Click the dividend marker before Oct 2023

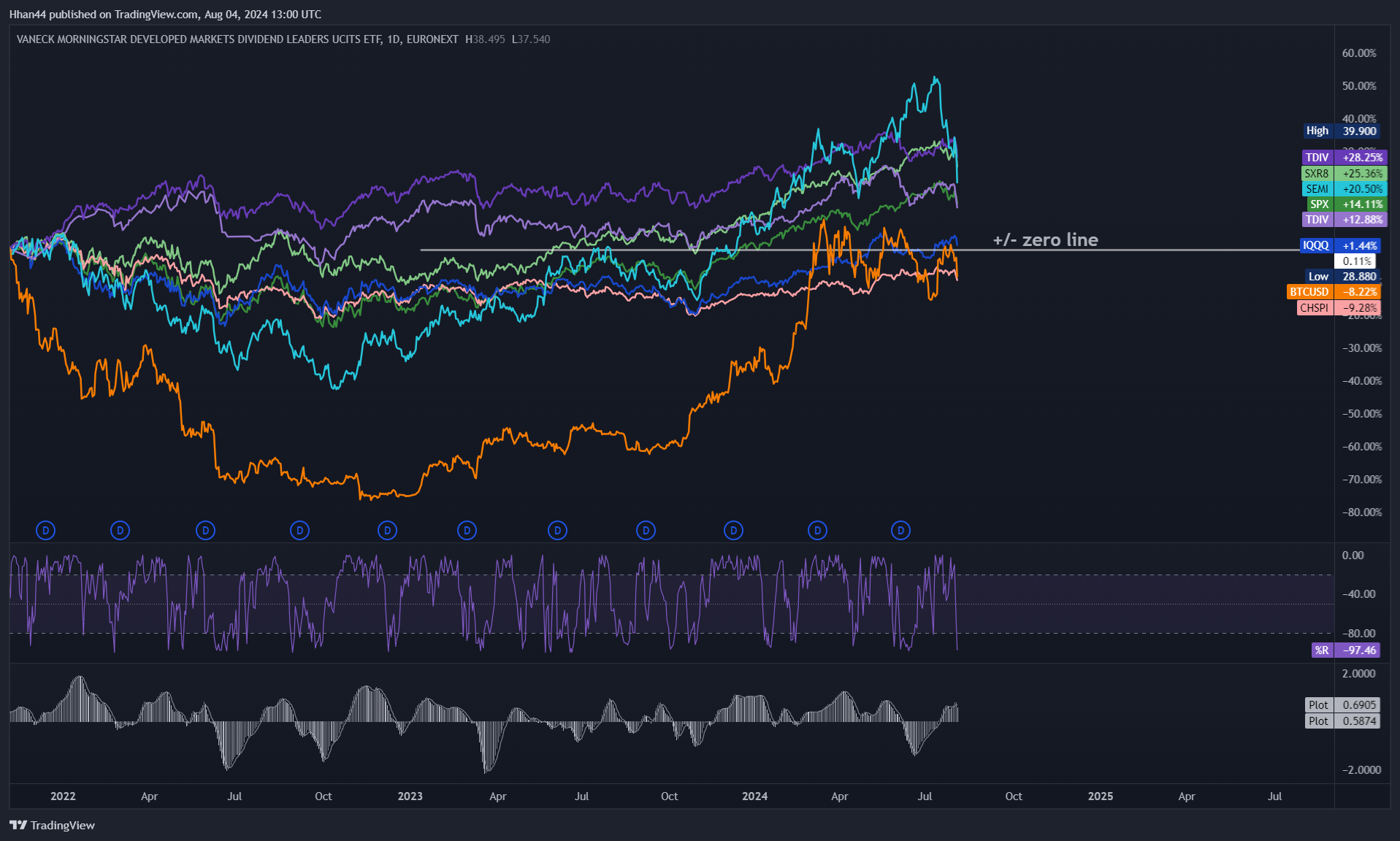point(646,531)
